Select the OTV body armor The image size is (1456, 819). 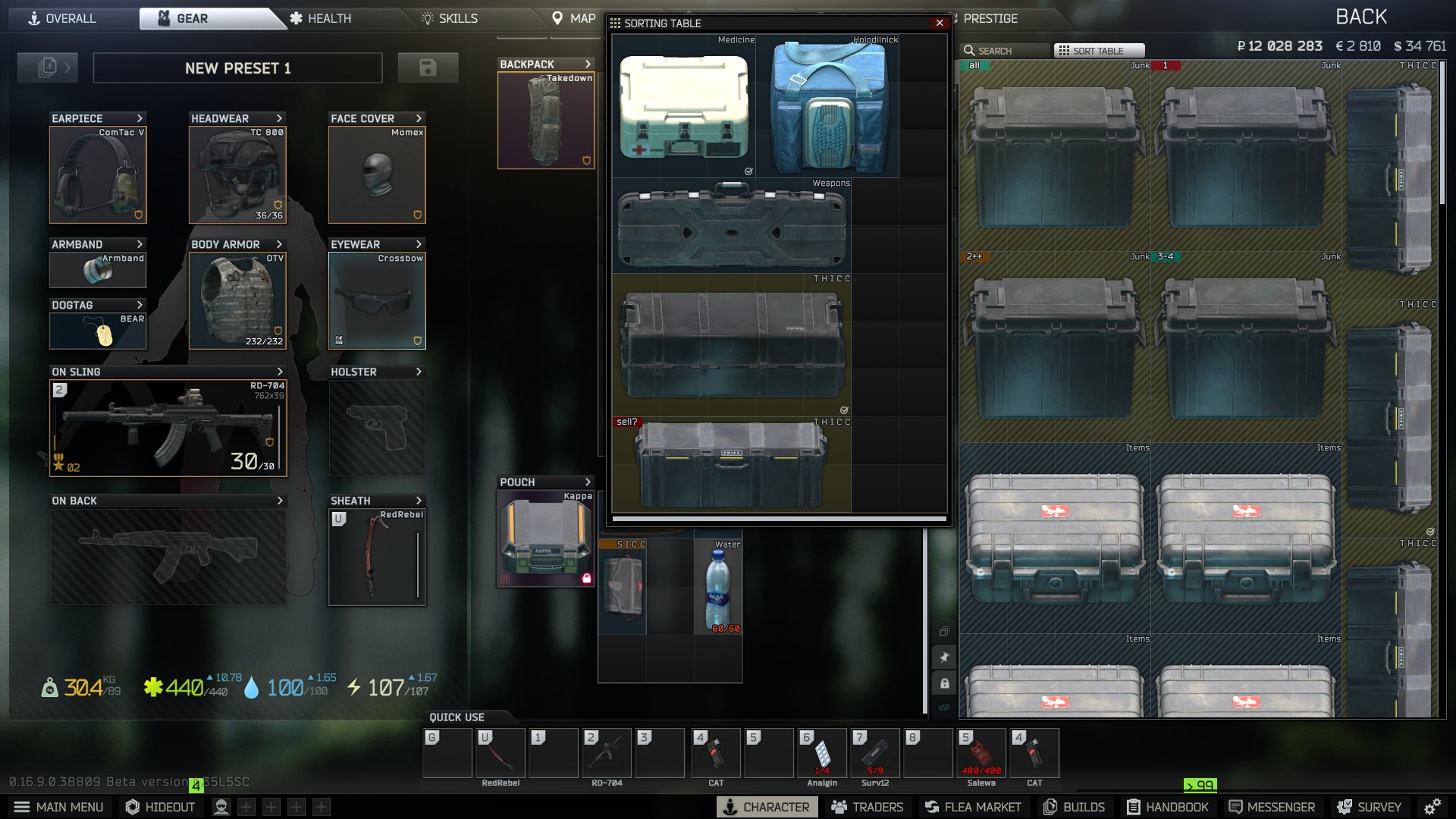tap(237, 300)
